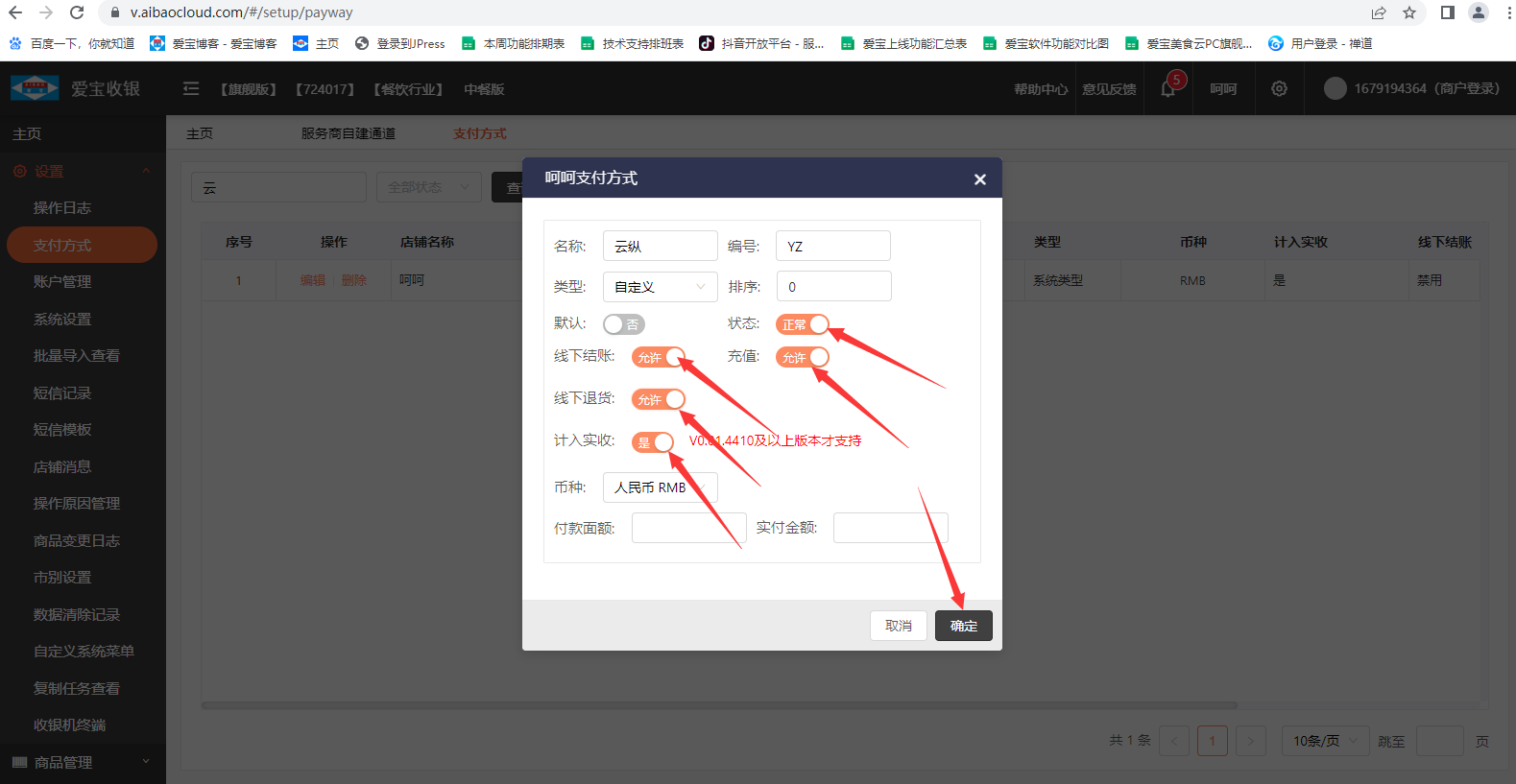Select 账户管理 in the sidebar menu
The height and width of the screenshot is (784, 1516).
[x=62, y=282]
